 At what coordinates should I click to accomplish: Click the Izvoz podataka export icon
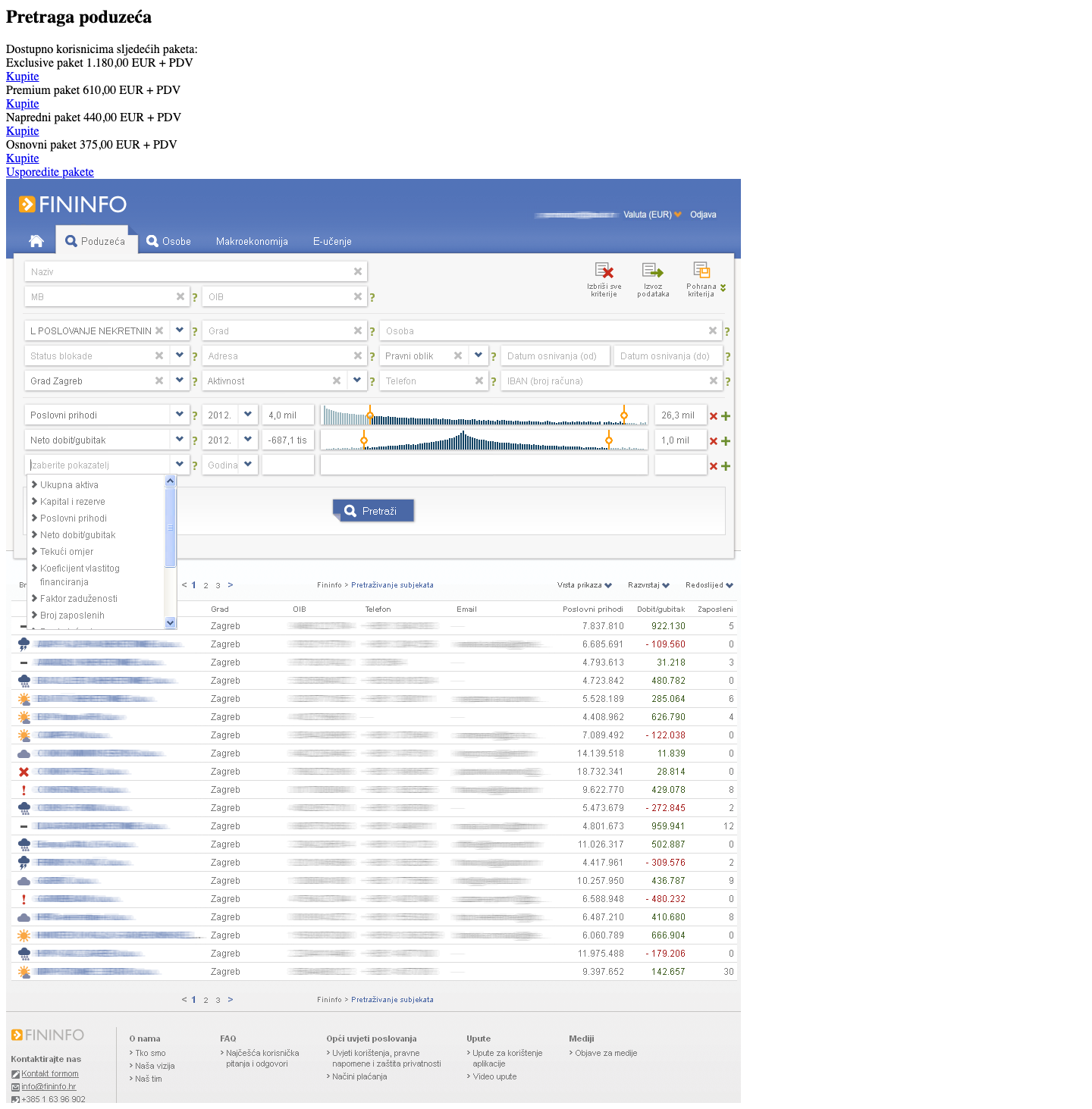point(653,271)
